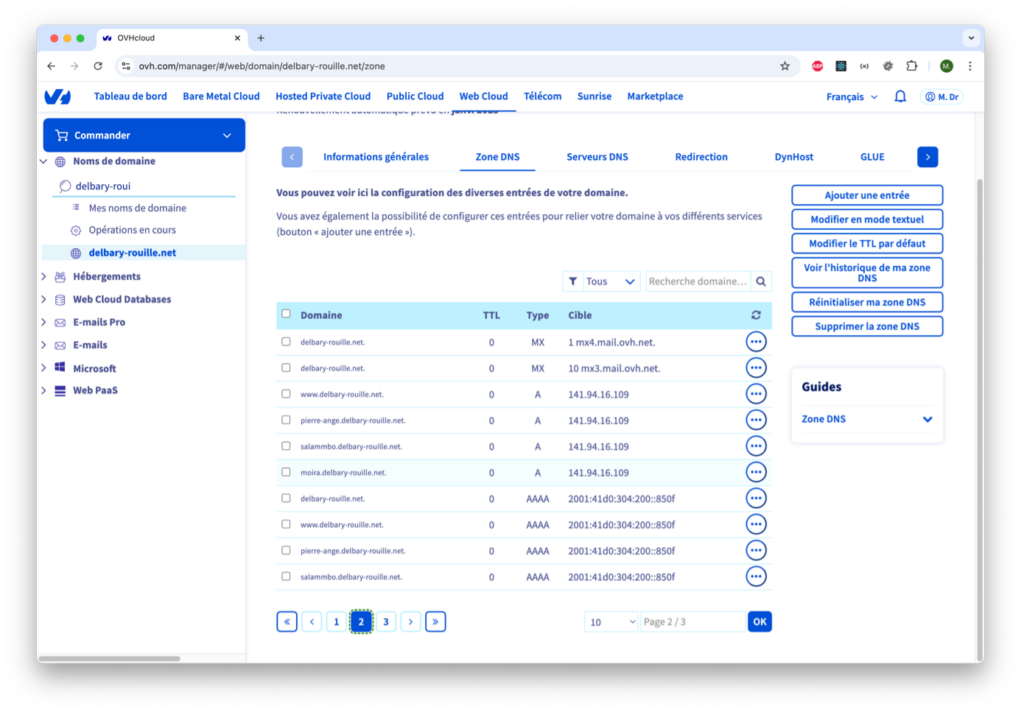Open Public Cloud in top menu
The height and width of the screenshot is (715, 1024).
[x=415, y=96]
